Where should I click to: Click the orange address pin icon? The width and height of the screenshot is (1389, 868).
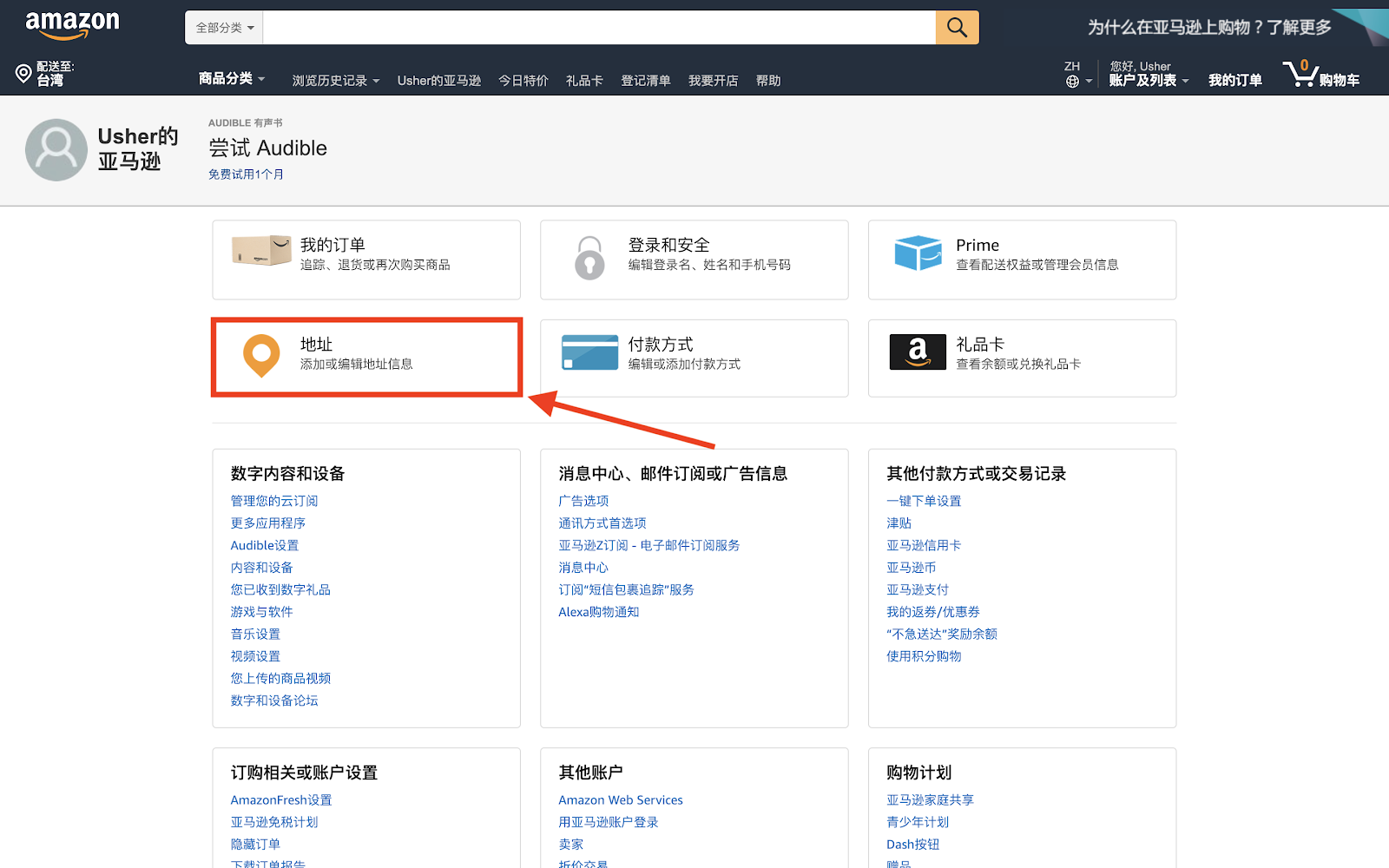(261, 356)
